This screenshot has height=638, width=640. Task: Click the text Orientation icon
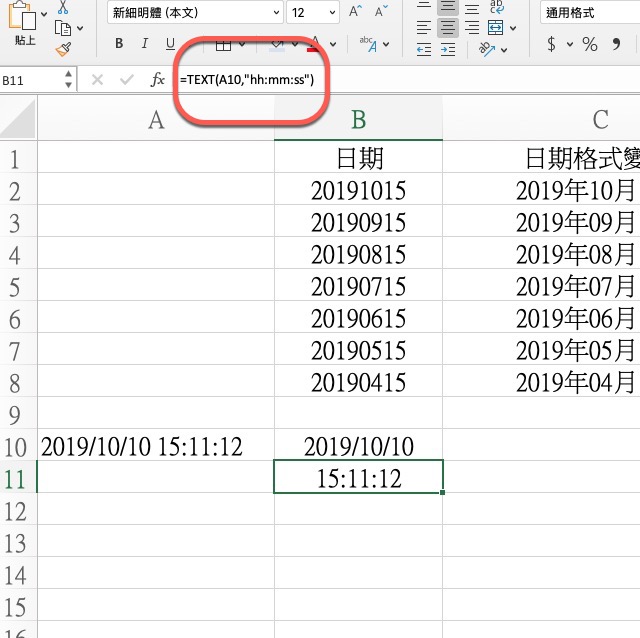tap(487, 49)
